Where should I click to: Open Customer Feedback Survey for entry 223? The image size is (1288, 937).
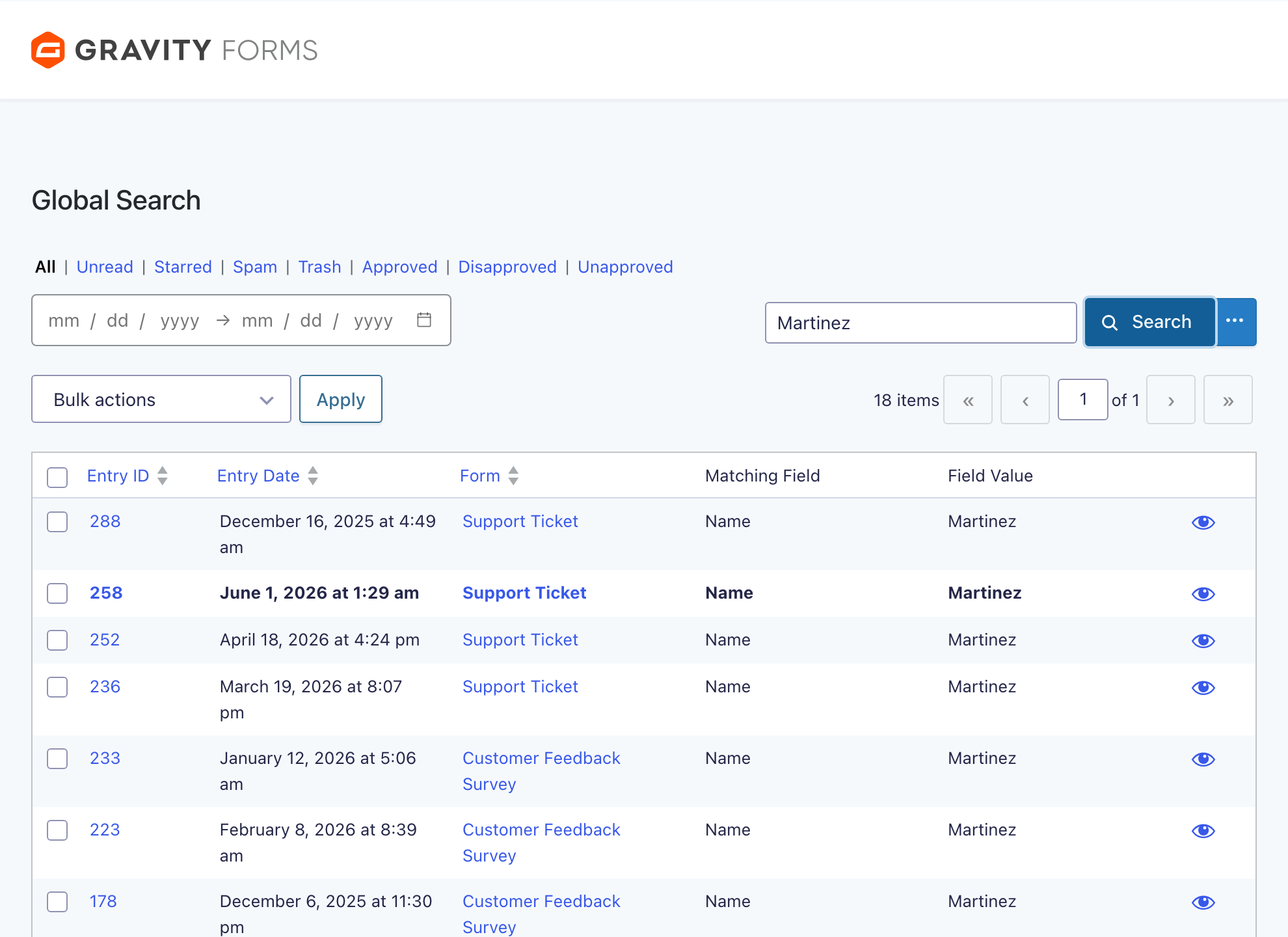(x=541, y=843)
